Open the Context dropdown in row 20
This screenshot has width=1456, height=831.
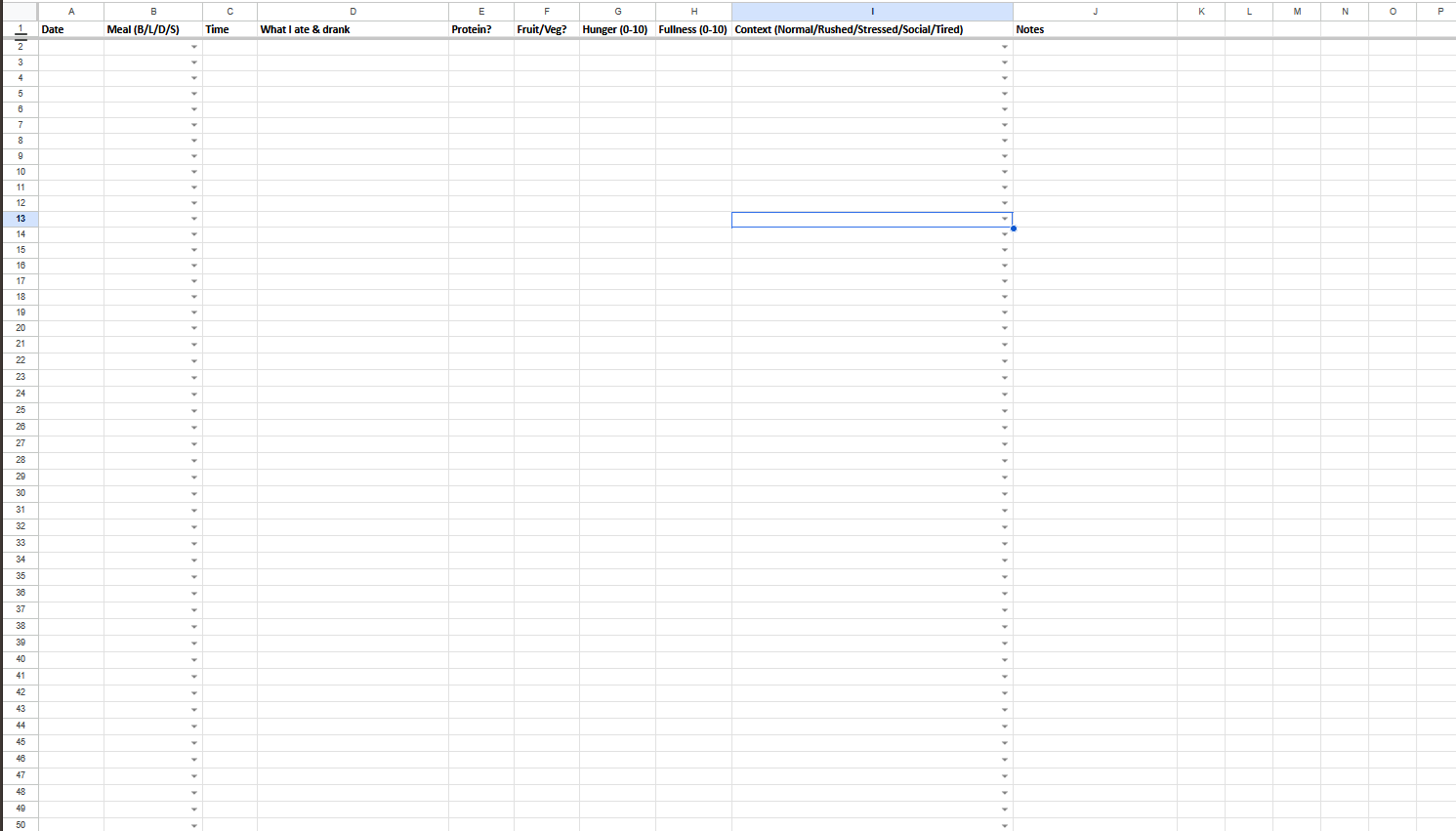(x=1005, y=328)
